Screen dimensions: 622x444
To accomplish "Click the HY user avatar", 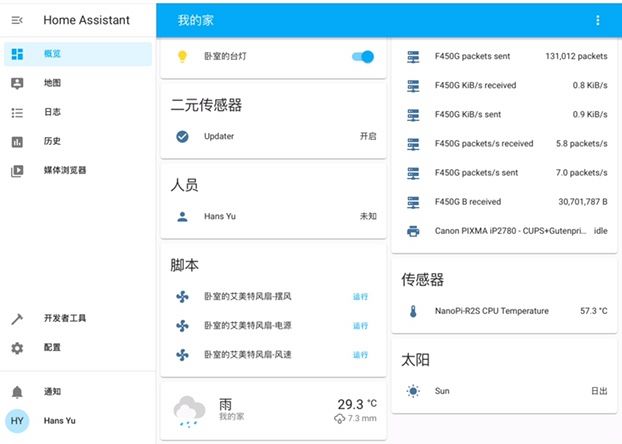I will [17, 421].
